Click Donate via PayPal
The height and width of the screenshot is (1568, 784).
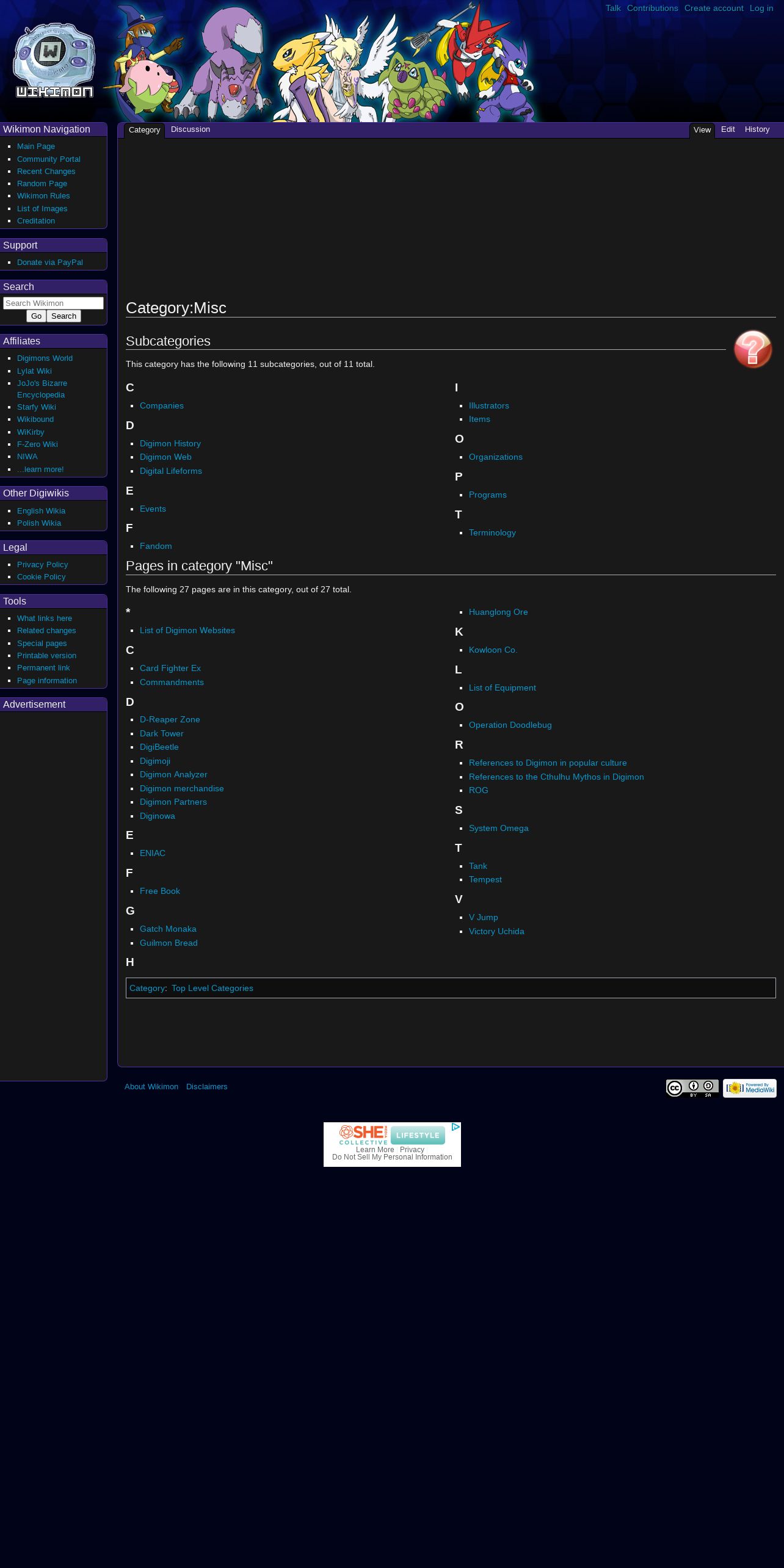pos(50,263)
